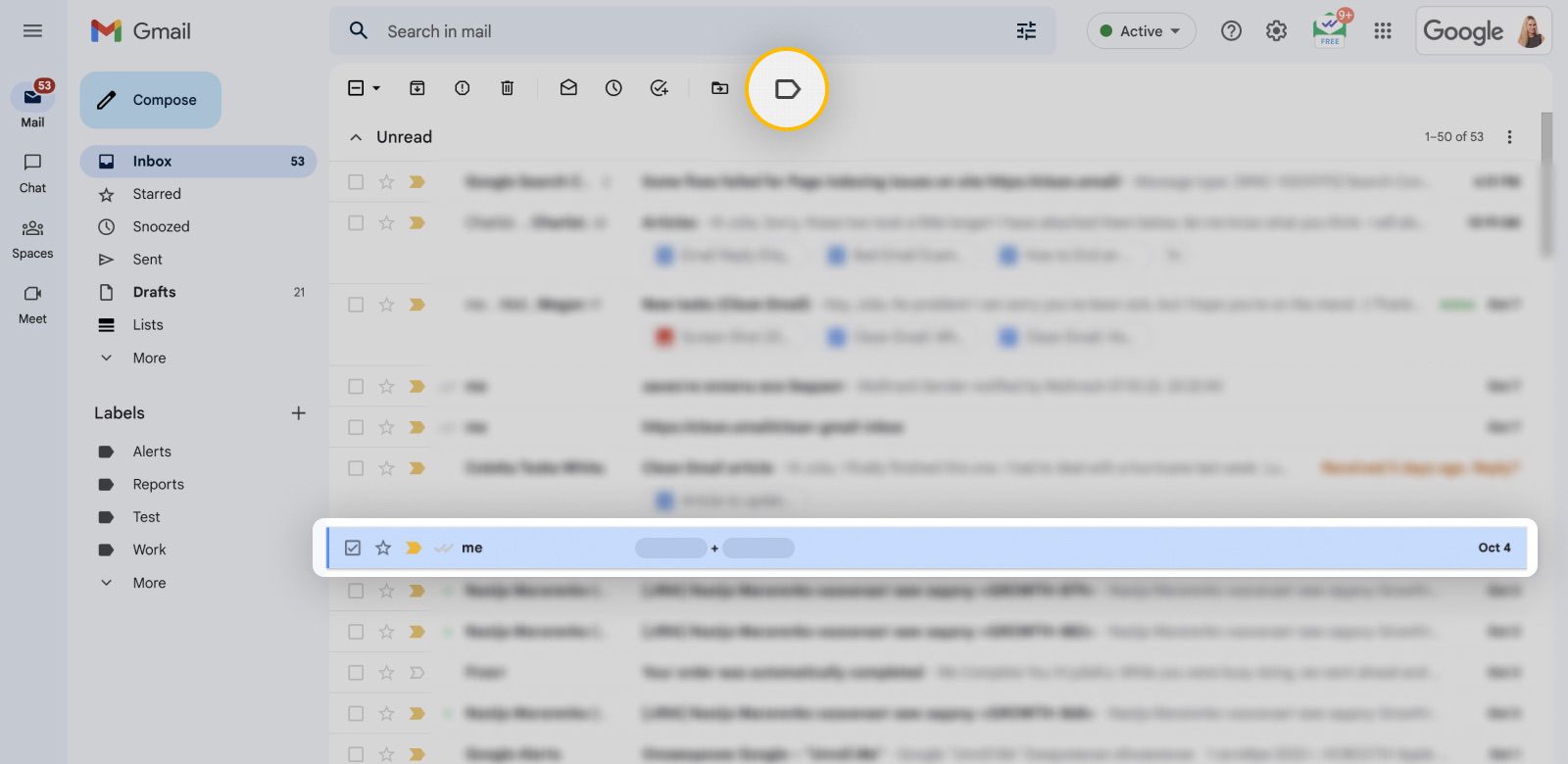
Task: Click the mail list scrollbar
Action: click(x=1546, y=184)
